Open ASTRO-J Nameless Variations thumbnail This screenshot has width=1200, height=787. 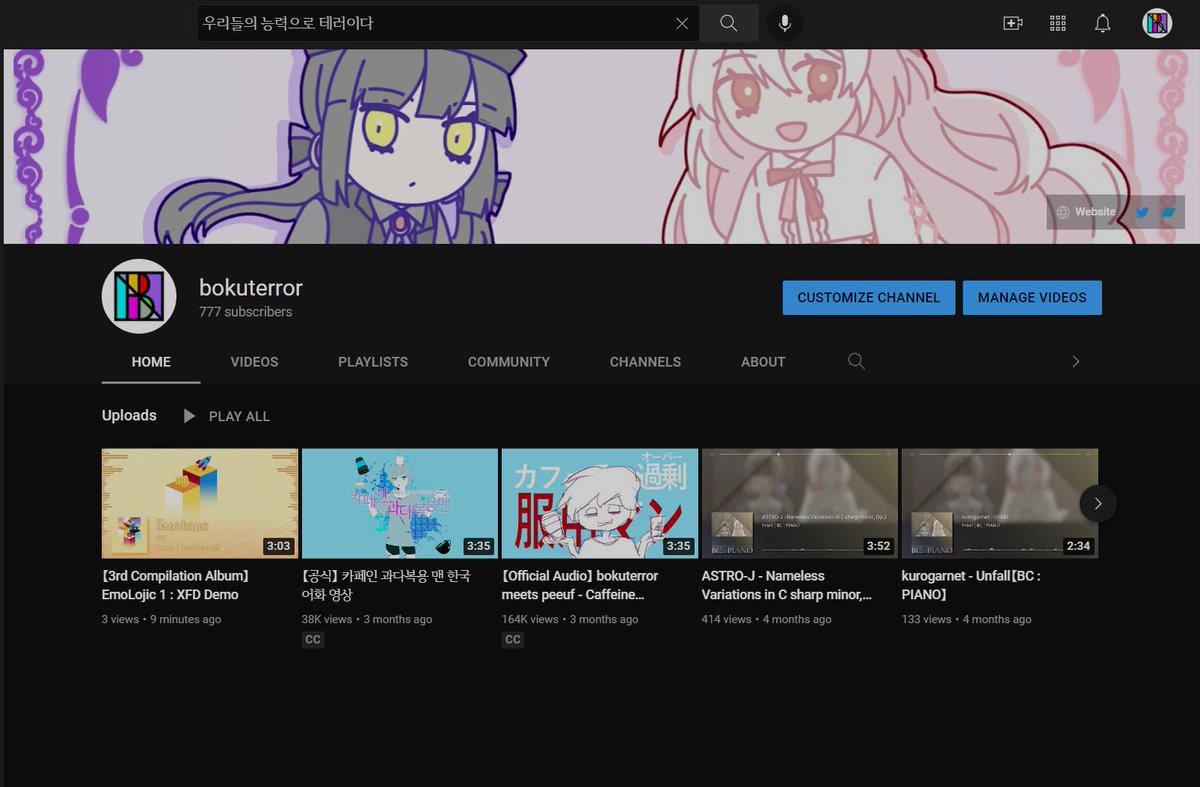800,503
